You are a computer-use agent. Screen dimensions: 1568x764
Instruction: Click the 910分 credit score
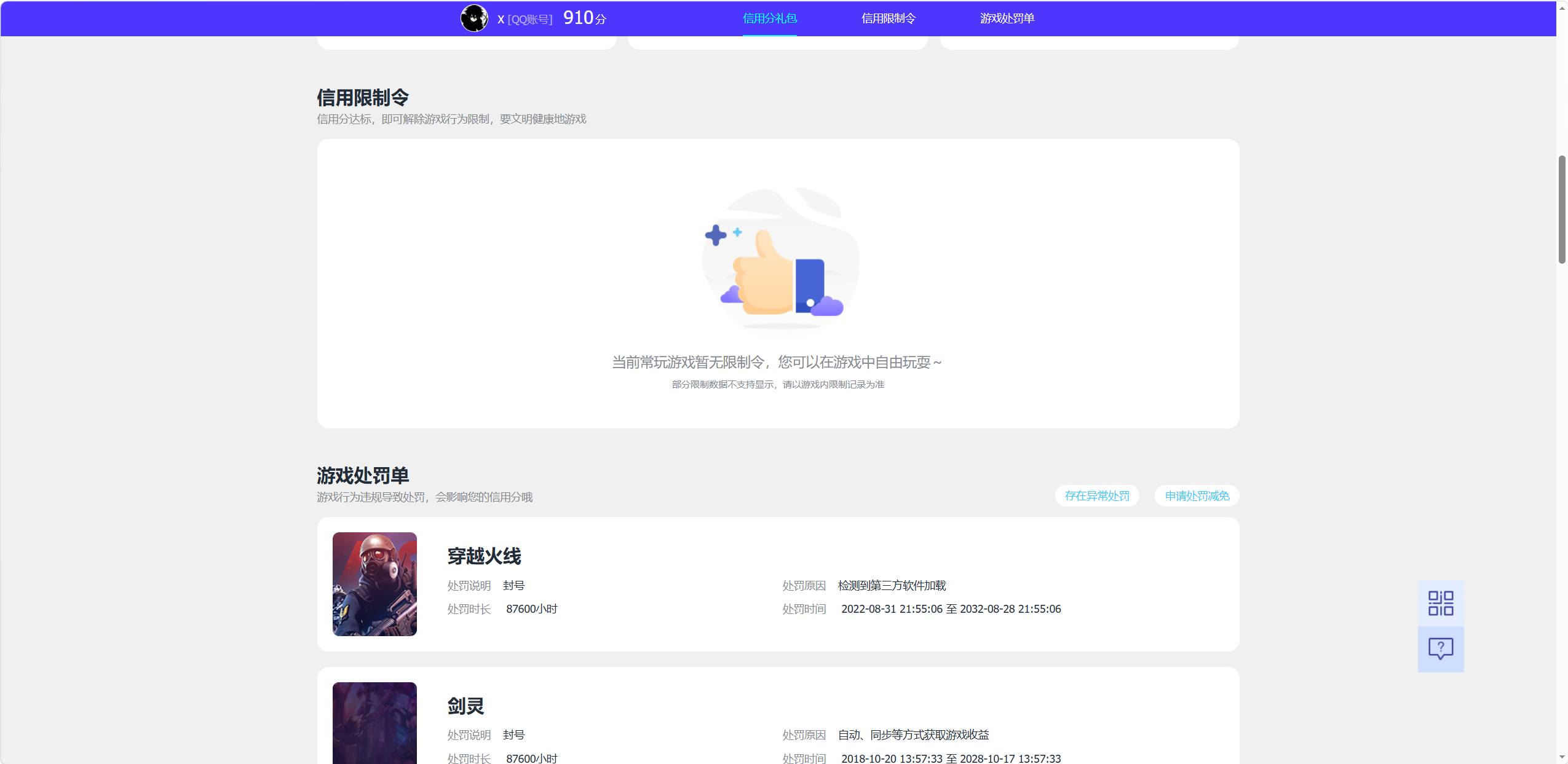584,18
